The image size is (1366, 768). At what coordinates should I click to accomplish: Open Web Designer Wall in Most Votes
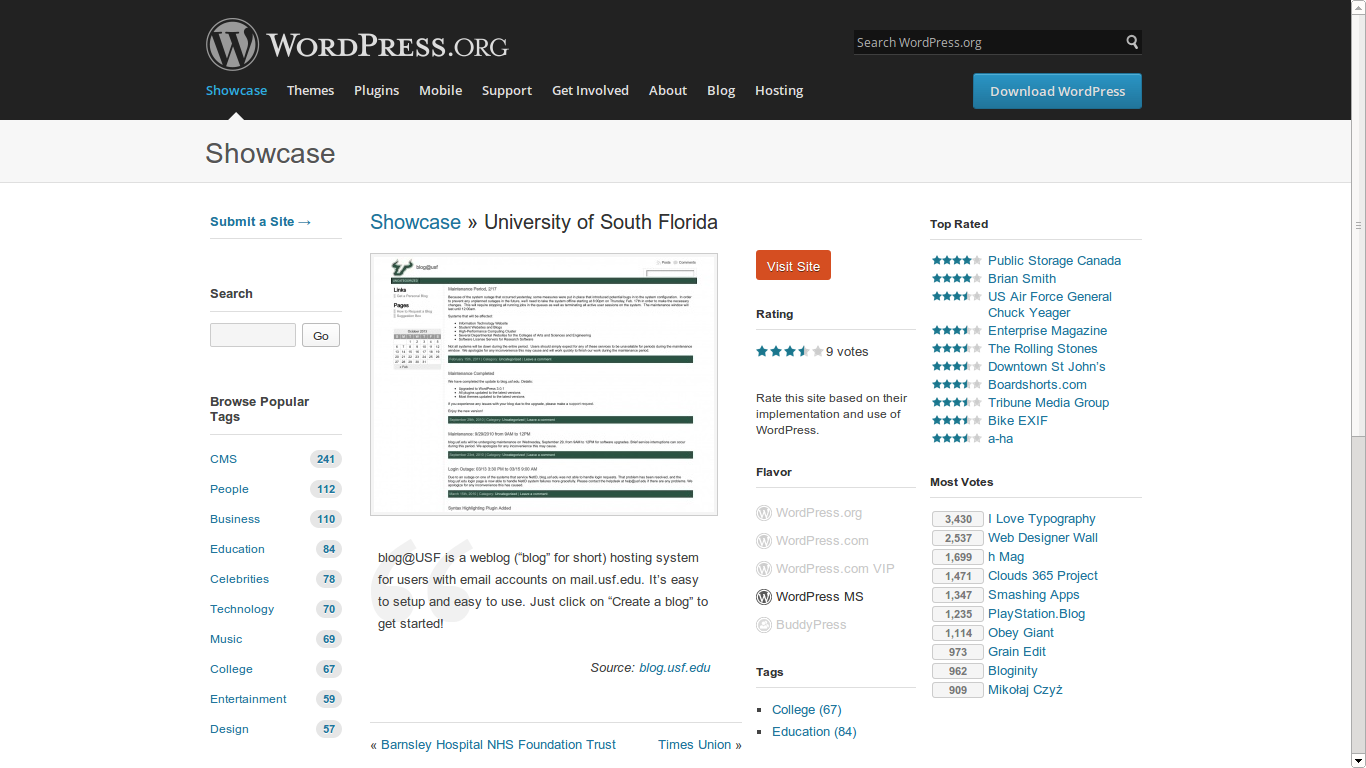tap(1043, 538)
